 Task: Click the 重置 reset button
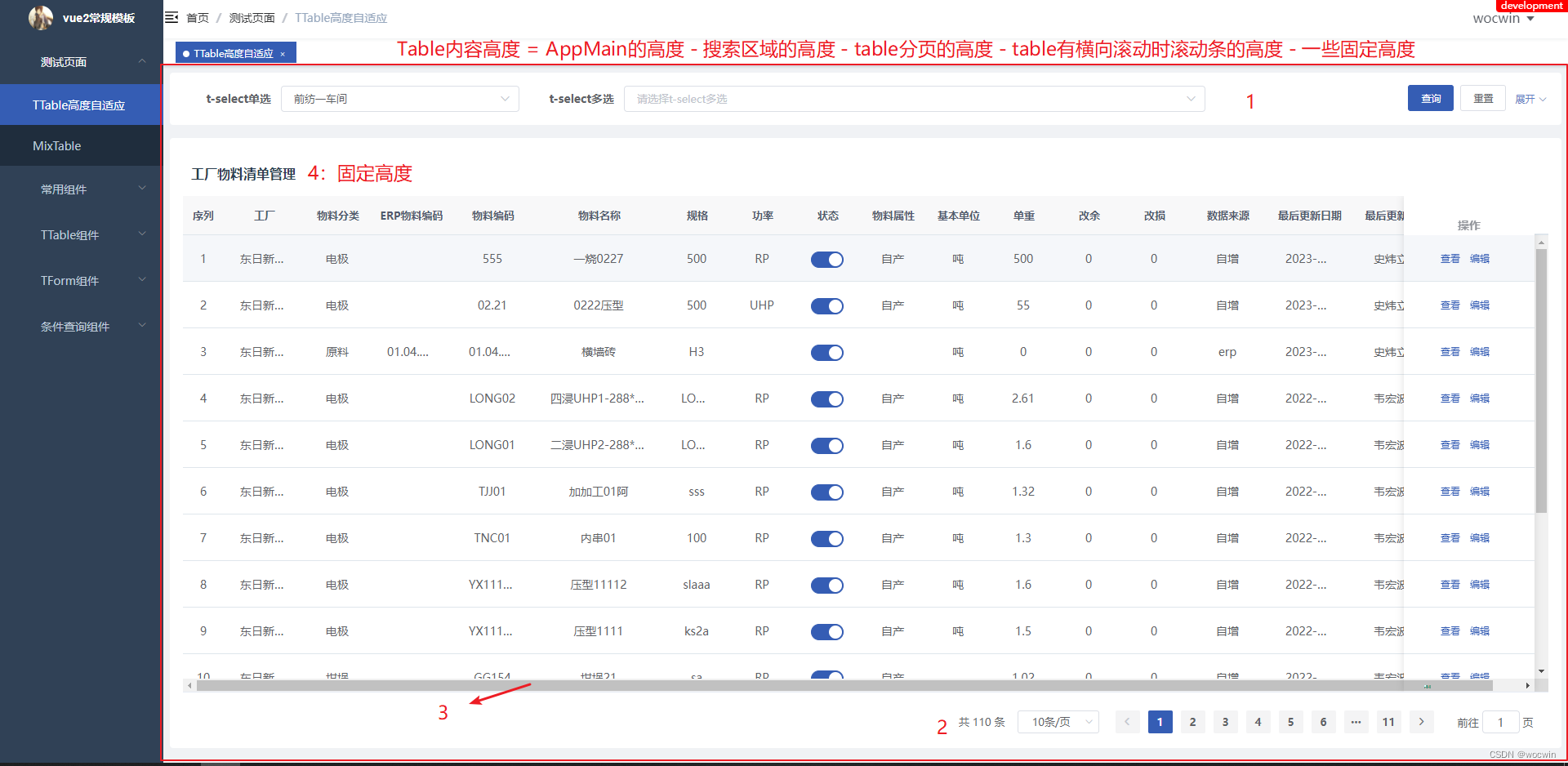pyautogui.click(x=1483, y=98)
